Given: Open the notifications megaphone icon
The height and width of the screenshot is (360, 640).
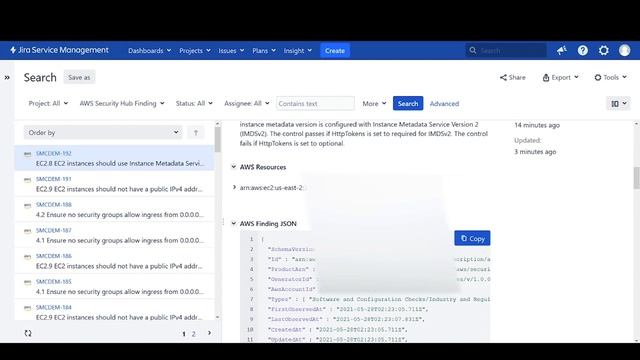Looking at the screenshot, I should pos(562,50).
